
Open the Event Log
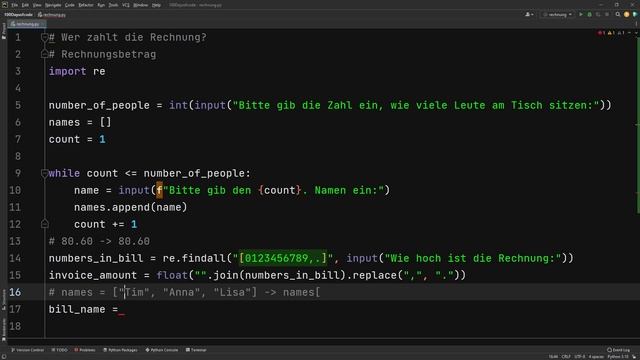pyautogui.click(x=618, y=350)
